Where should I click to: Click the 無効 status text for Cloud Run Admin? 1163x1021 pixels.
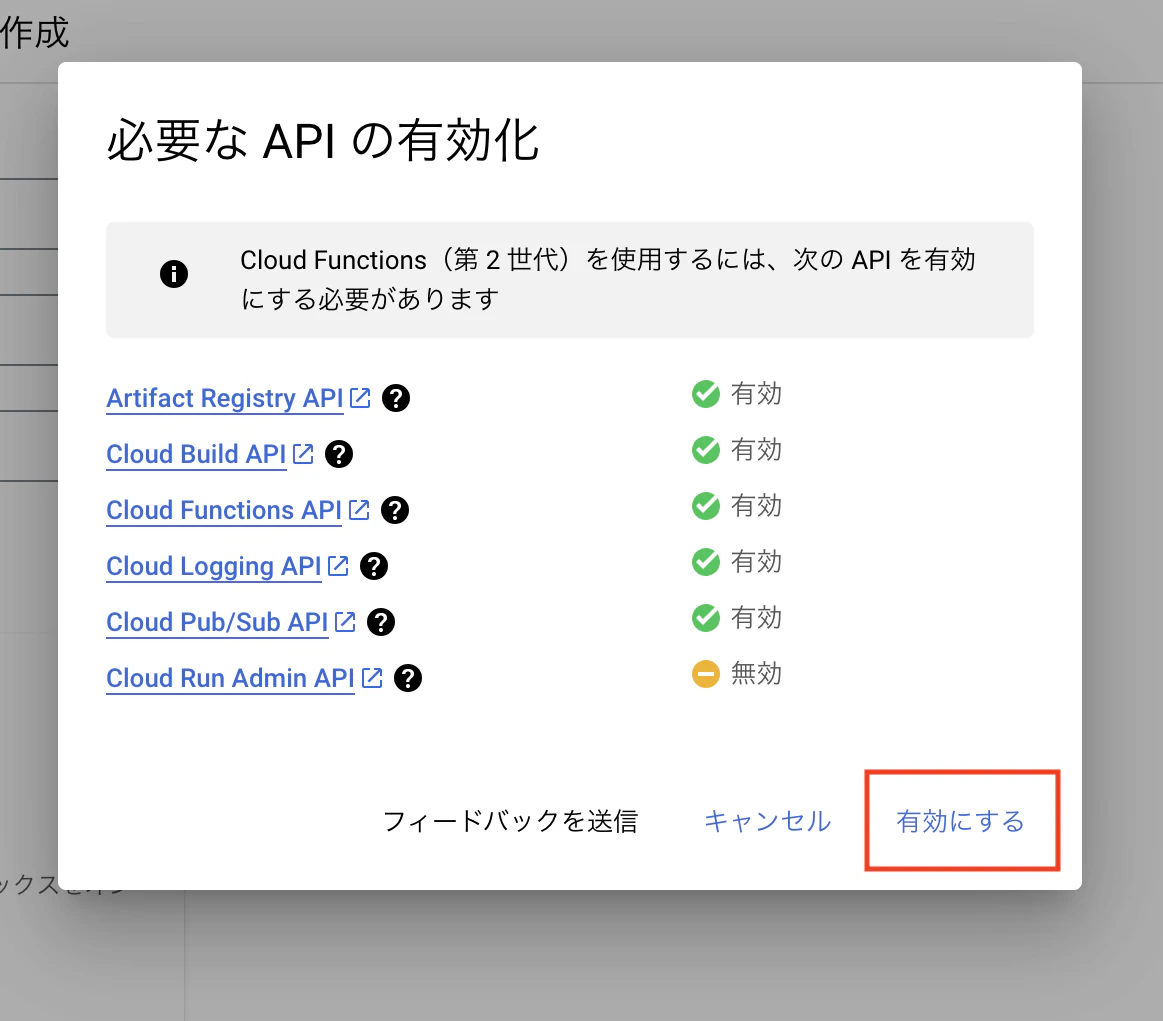pyautogui.click(x=757, y=673)
